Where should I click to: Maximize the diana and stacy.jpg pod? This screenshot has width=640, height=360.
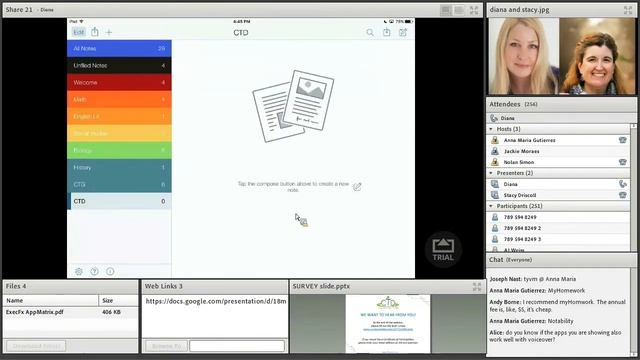pyautogui.click(x=628, y=10)
